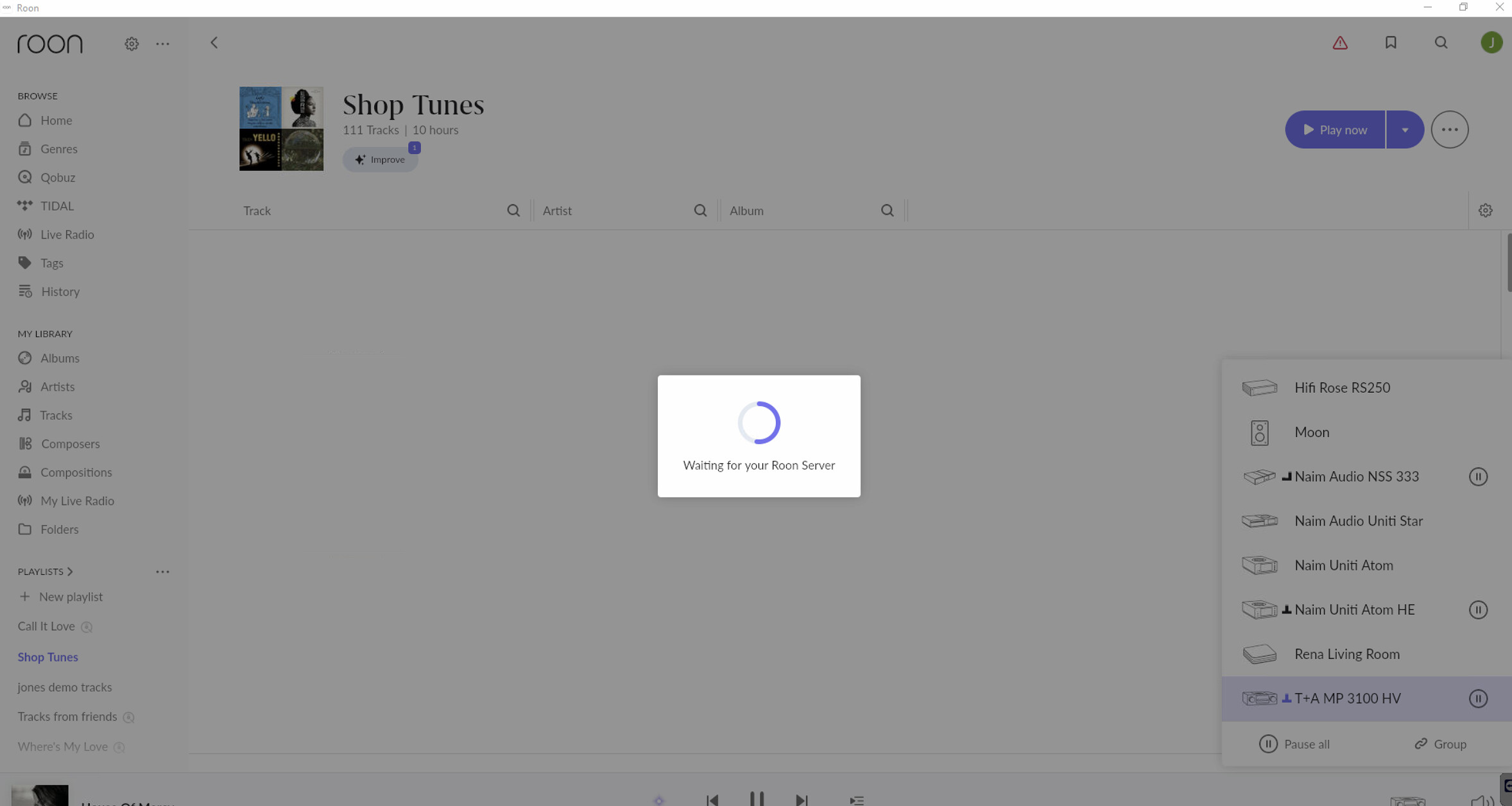Click the Roon radio star icon in player bar
The height and width of the screenshot is (806, 1512).
(659, 800)
